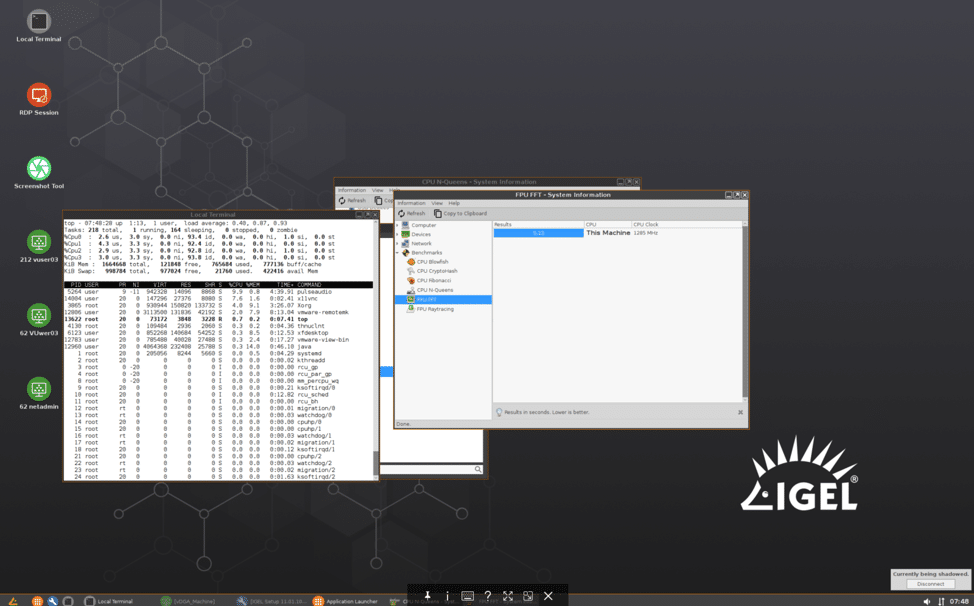Expand the Network tree node
This screenshot has height=606, width=974.
pyautogui.click(x=398, y=244)
